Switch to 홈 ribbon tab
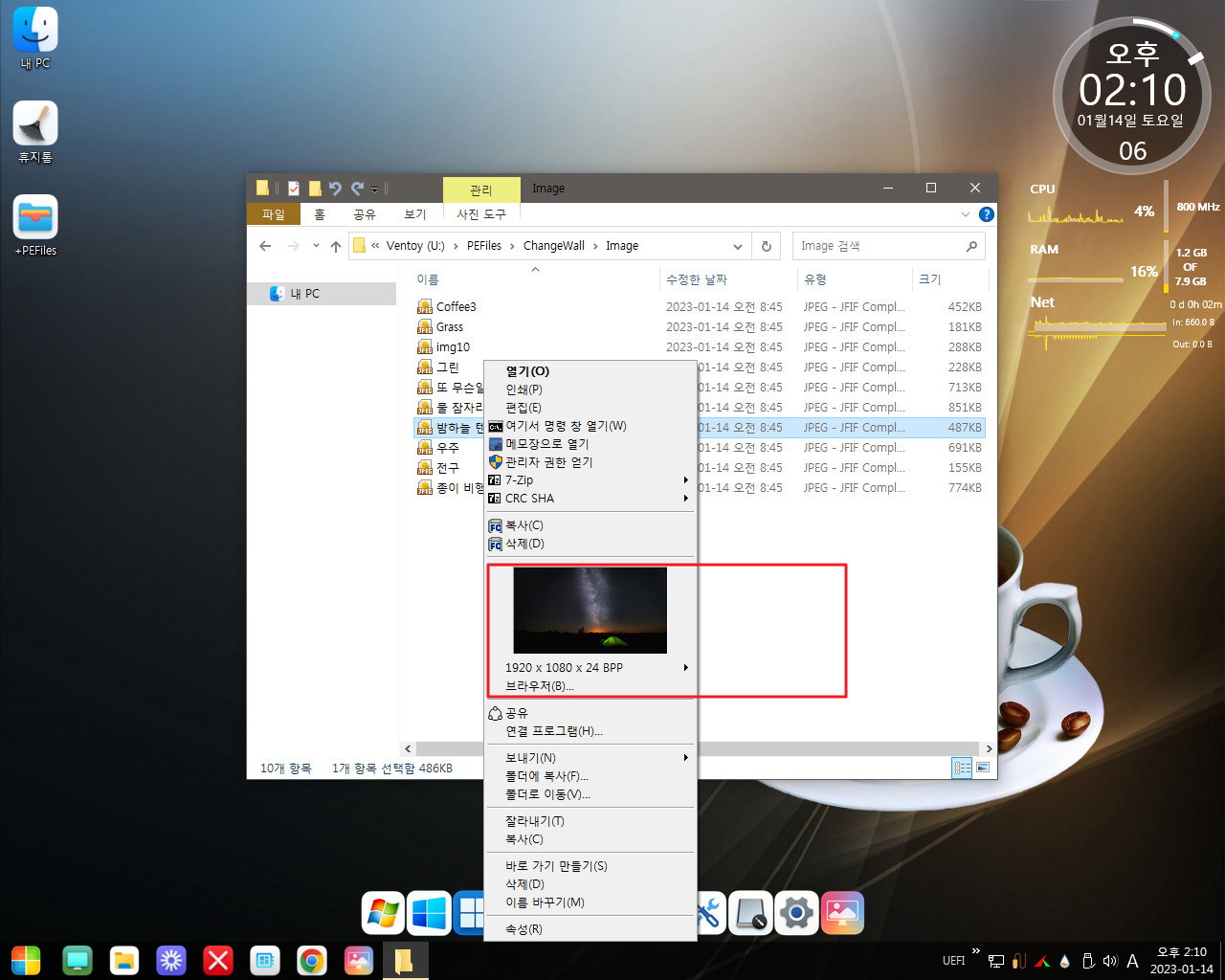1225x980 pixels. (x=320, y=214)
